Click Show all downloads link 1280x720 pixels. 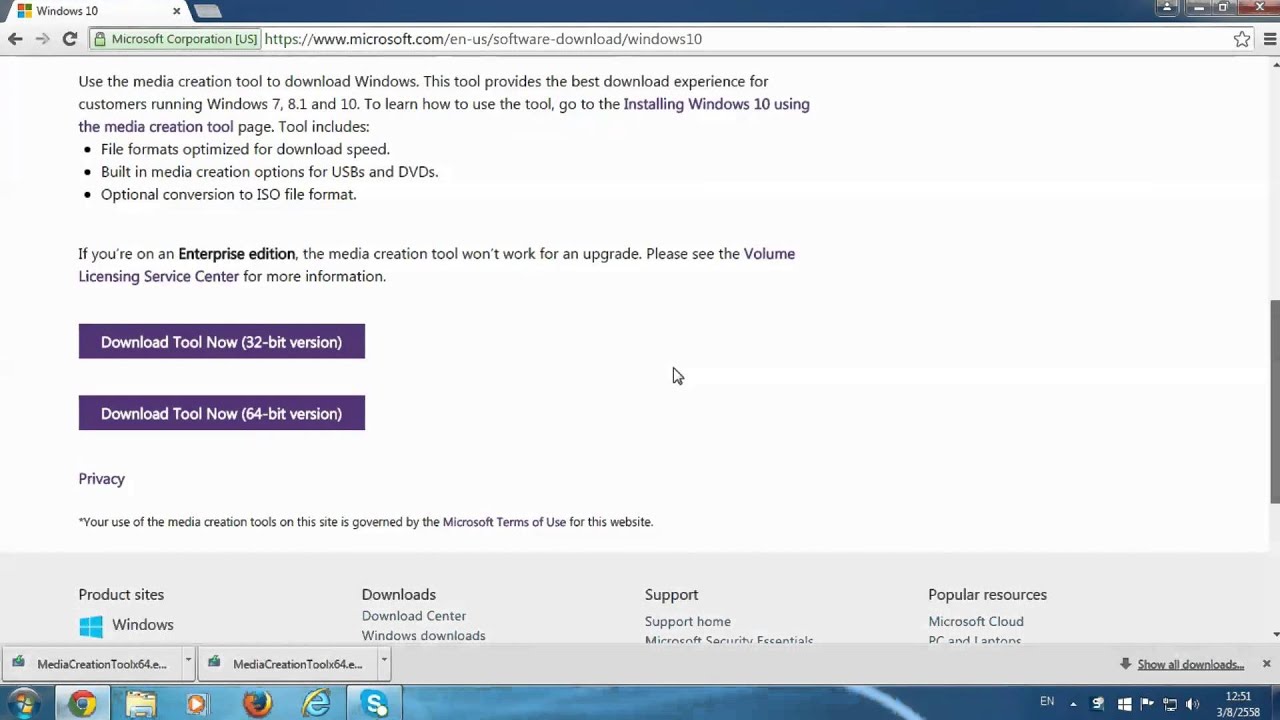[1190, 664]
